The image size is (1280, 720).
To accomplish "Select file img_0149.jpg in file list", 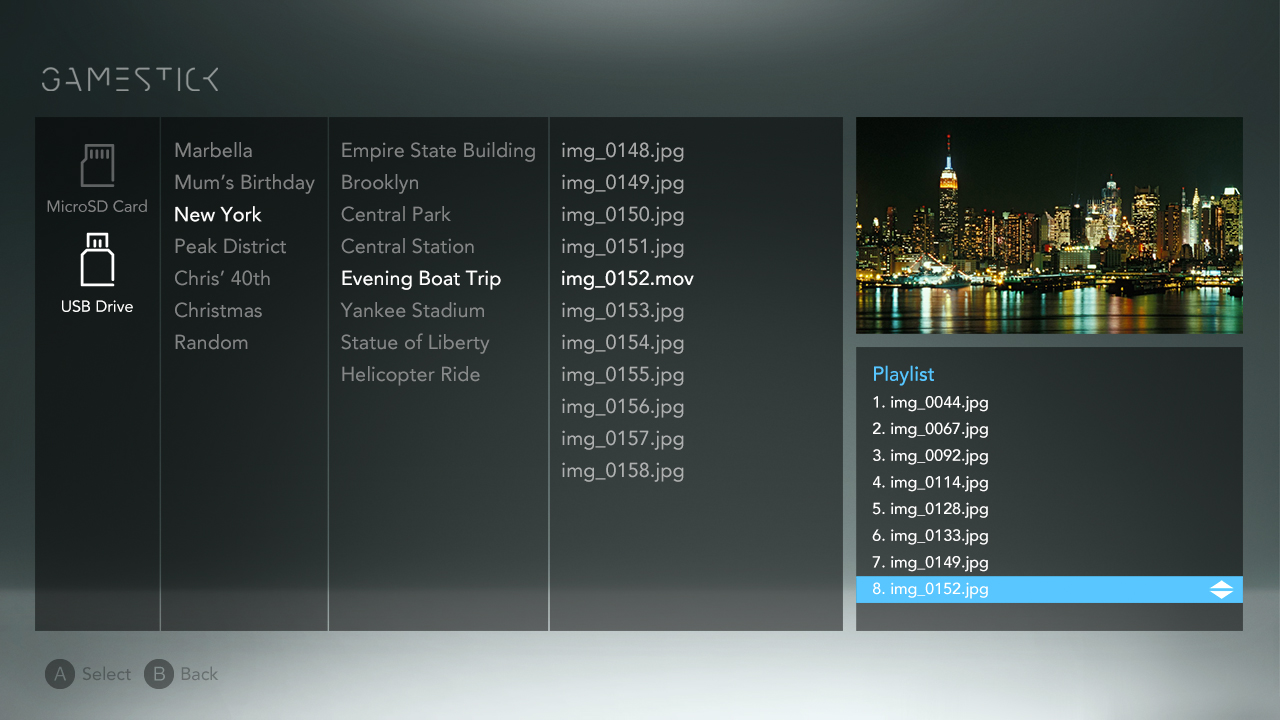I will click(622, 183).
